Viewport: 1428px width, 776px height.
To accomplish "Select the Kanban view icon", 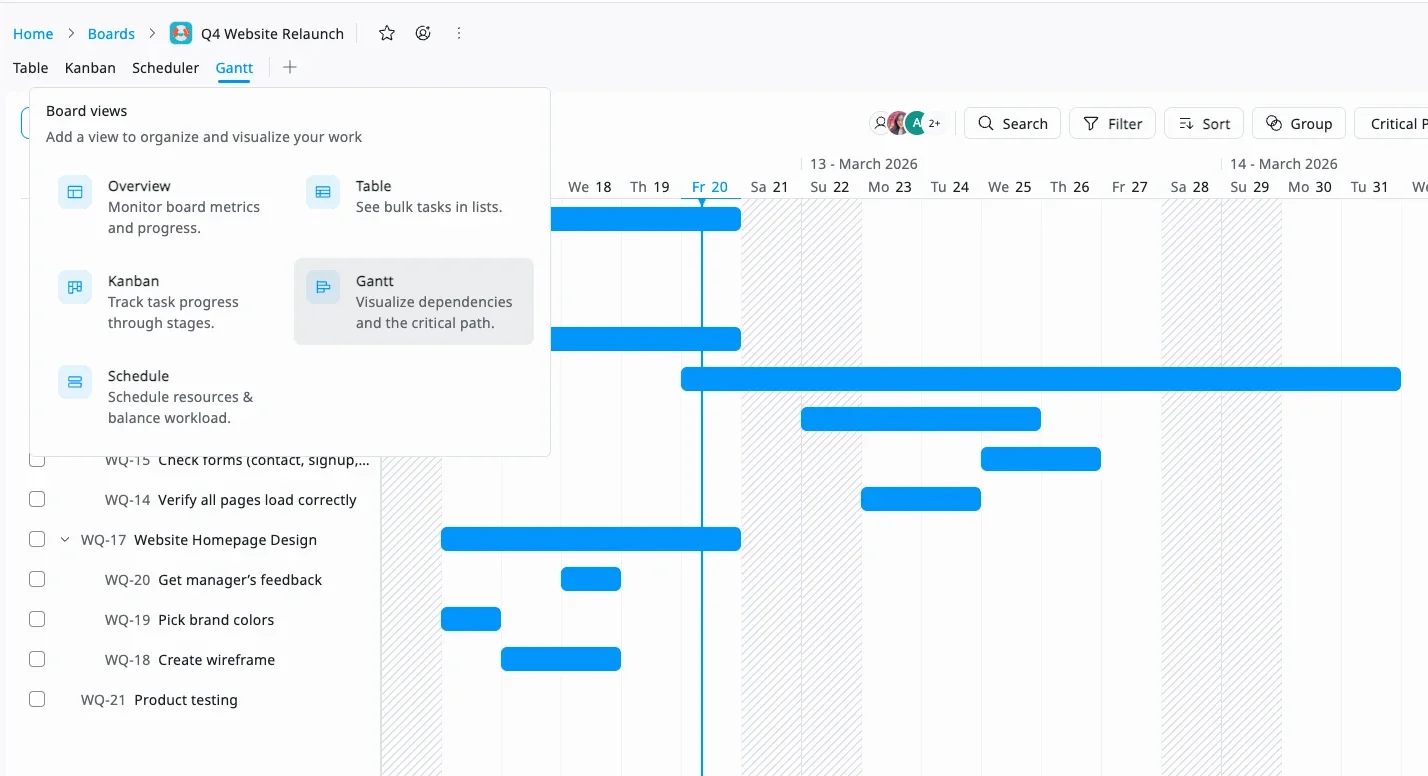I will (75, 287).
